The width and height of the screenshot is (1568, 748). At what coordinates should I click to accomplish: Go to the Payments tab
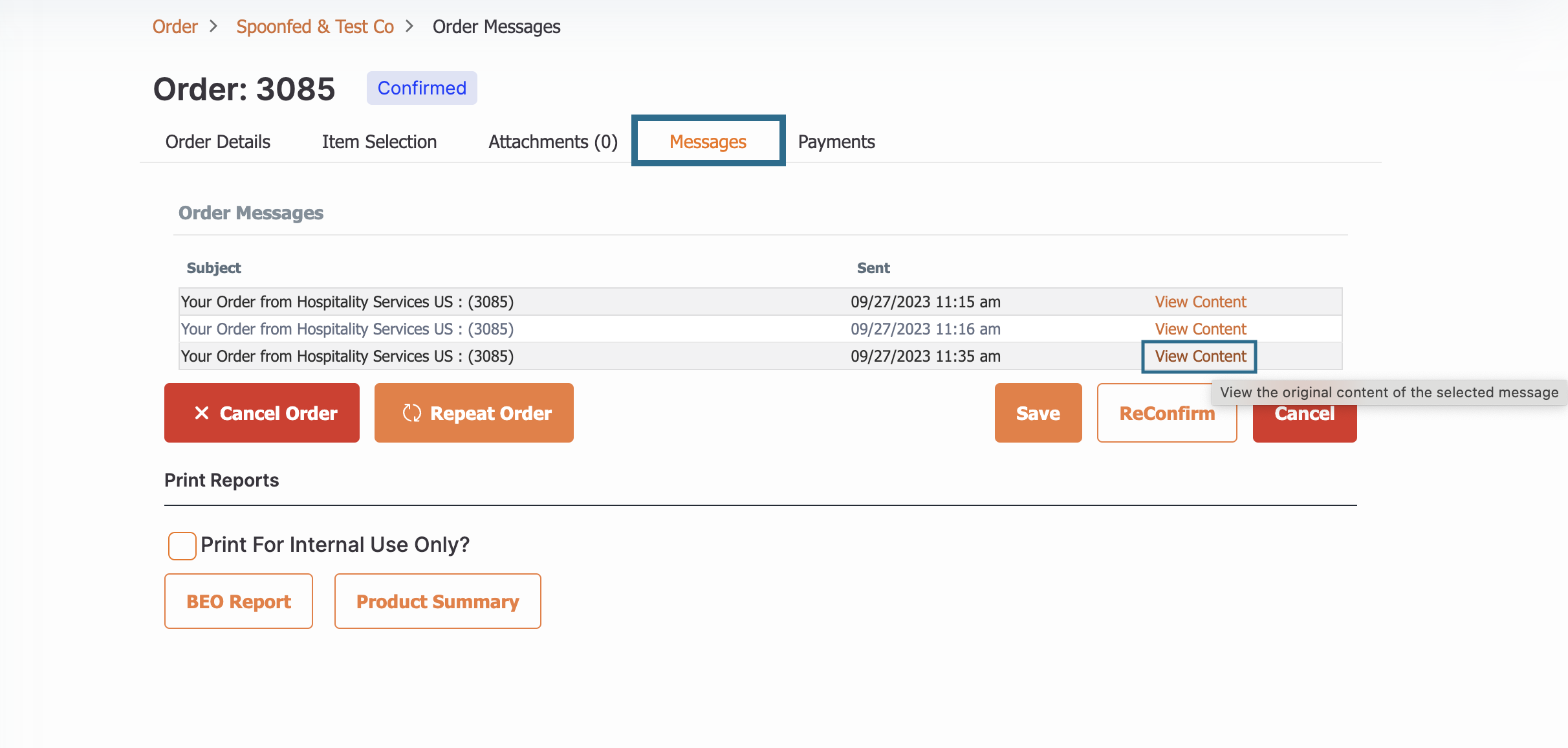pyautogui.click(x=836, y=142)
